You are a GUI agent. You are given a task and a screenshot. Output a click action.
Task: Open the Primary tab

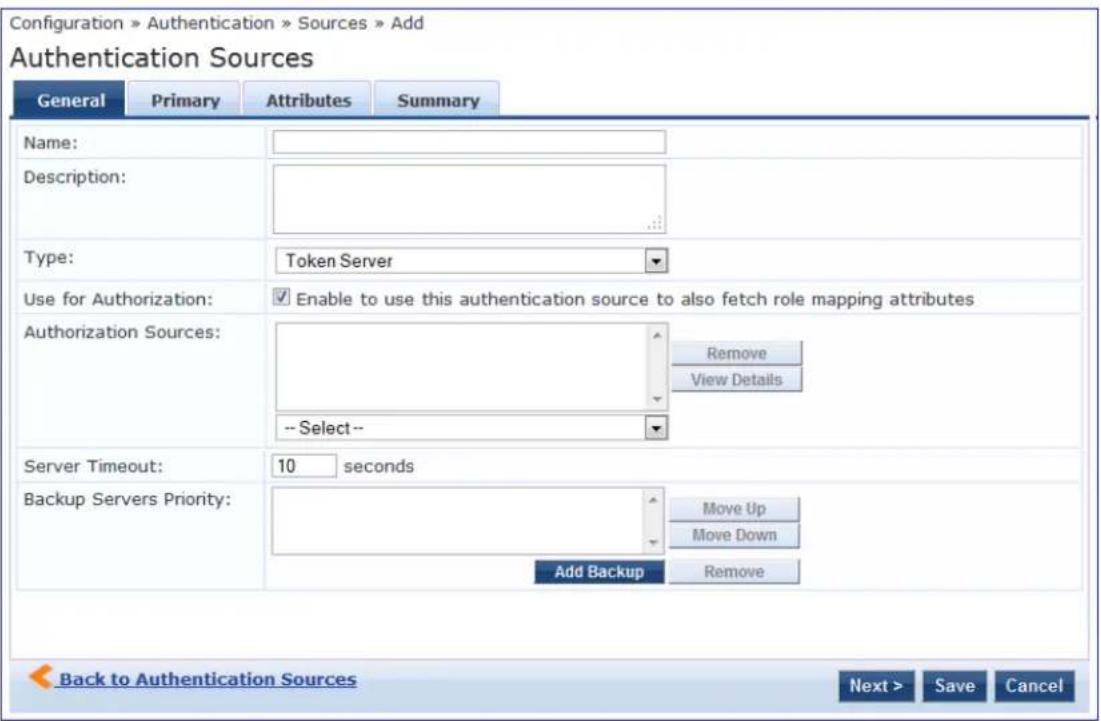pos(185,99)
